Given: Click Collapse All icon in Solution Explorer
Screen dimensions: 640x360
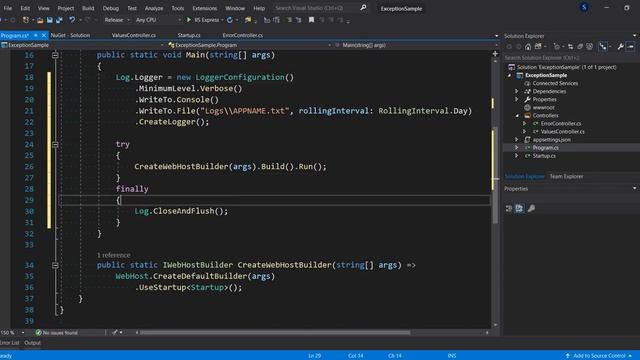Looking at the screenshot, I should pos(580,47).
